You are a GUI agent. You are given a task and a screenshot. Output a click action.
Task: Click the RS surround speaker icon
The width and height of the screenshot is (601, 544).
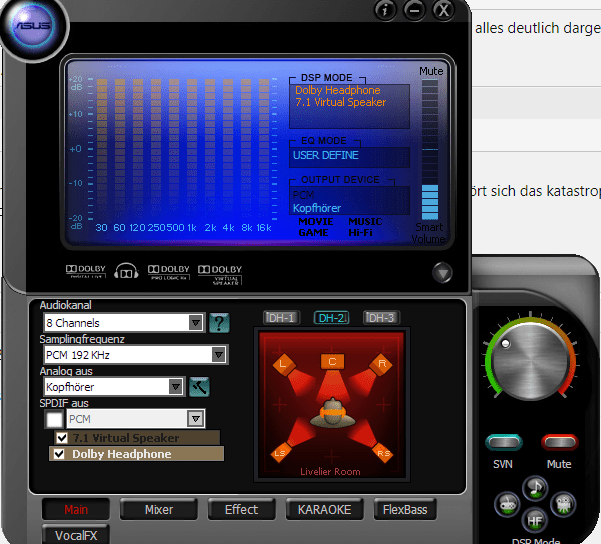[383, 453]
